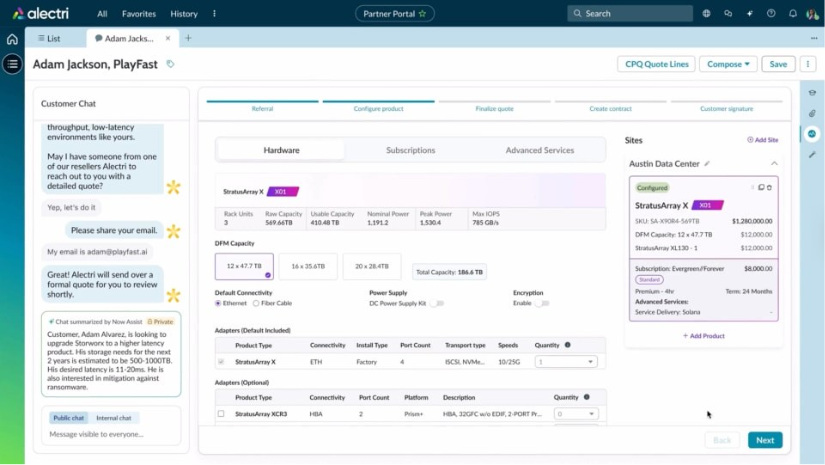825x465 pixels.
Task: Click the favorite star in Partner Portal pill
Action: point(422,14)
